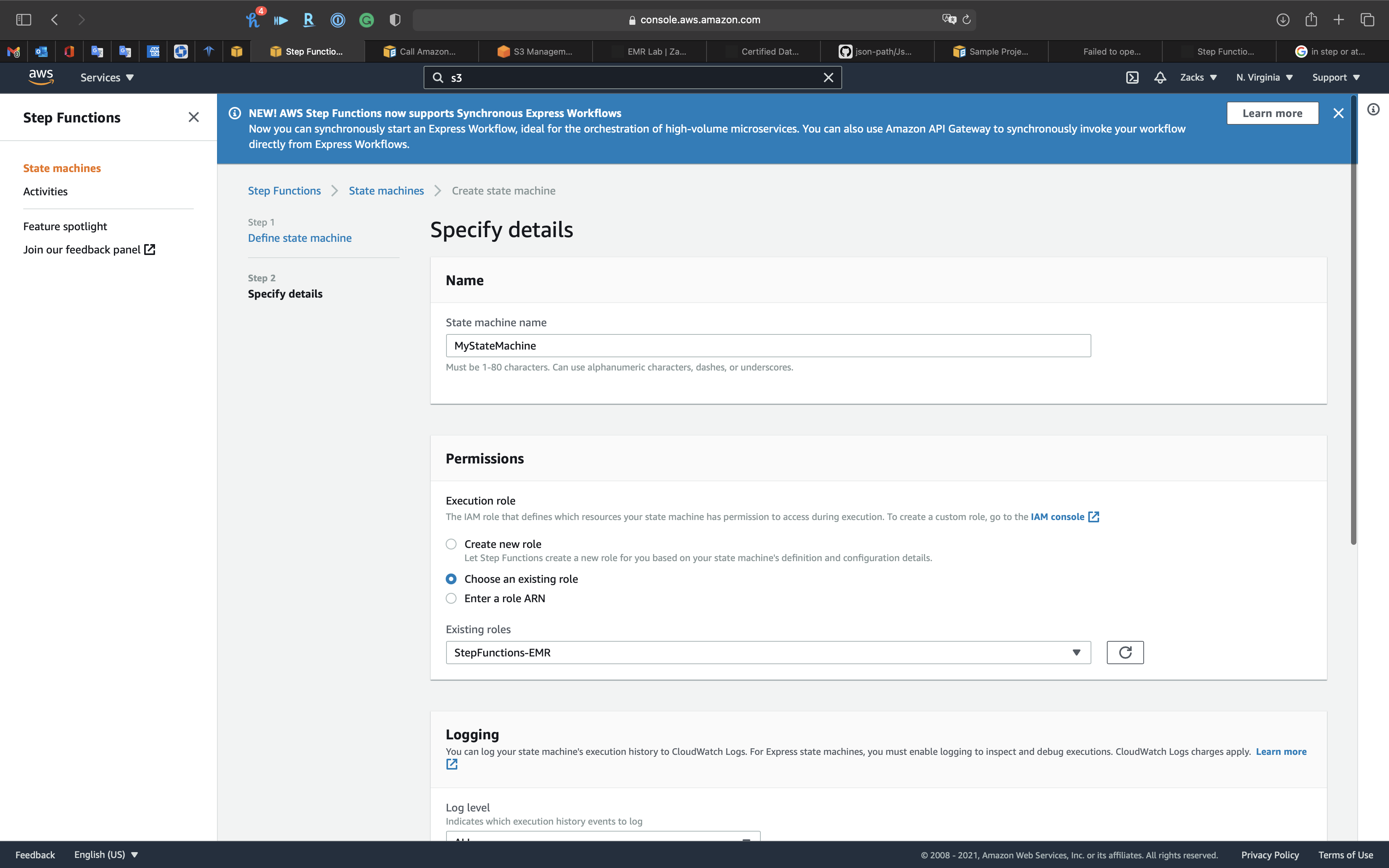Expand the Services menu
Viewport: 1389px width, 868px height.
pos(107,77)
